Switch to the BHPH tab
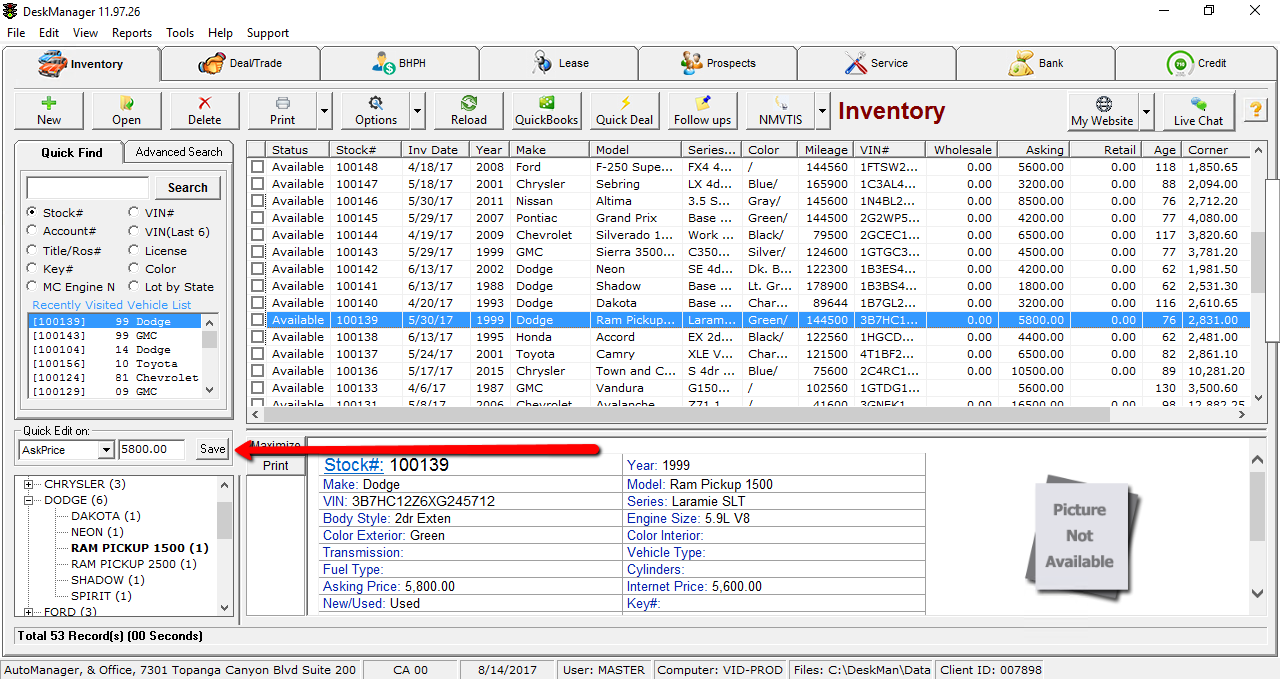 click(399, 64)
